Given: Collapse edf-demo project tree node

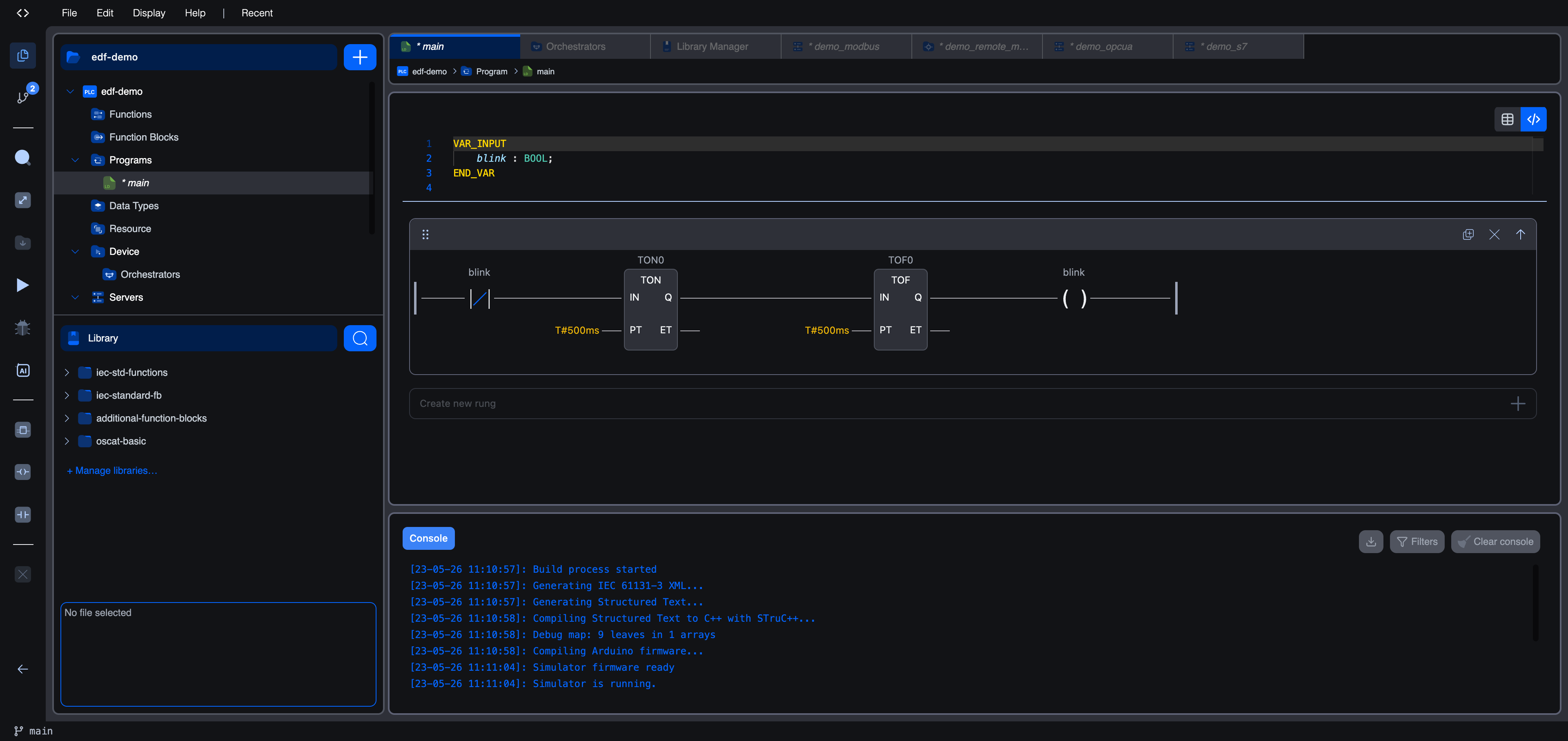Looking at the screenshot, I should coord(70,92).
